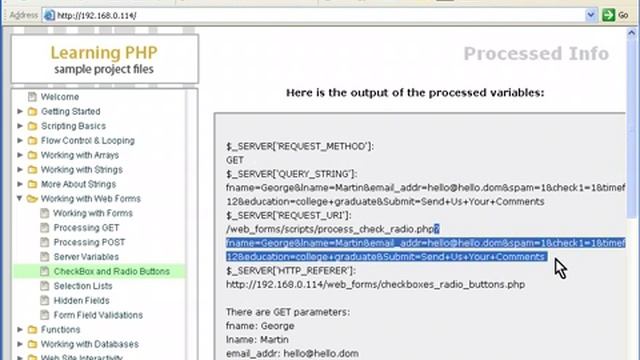This screenshot has height=360, width=640.
Task: Expand the Working with Databases folder
Action: point(20,344)
